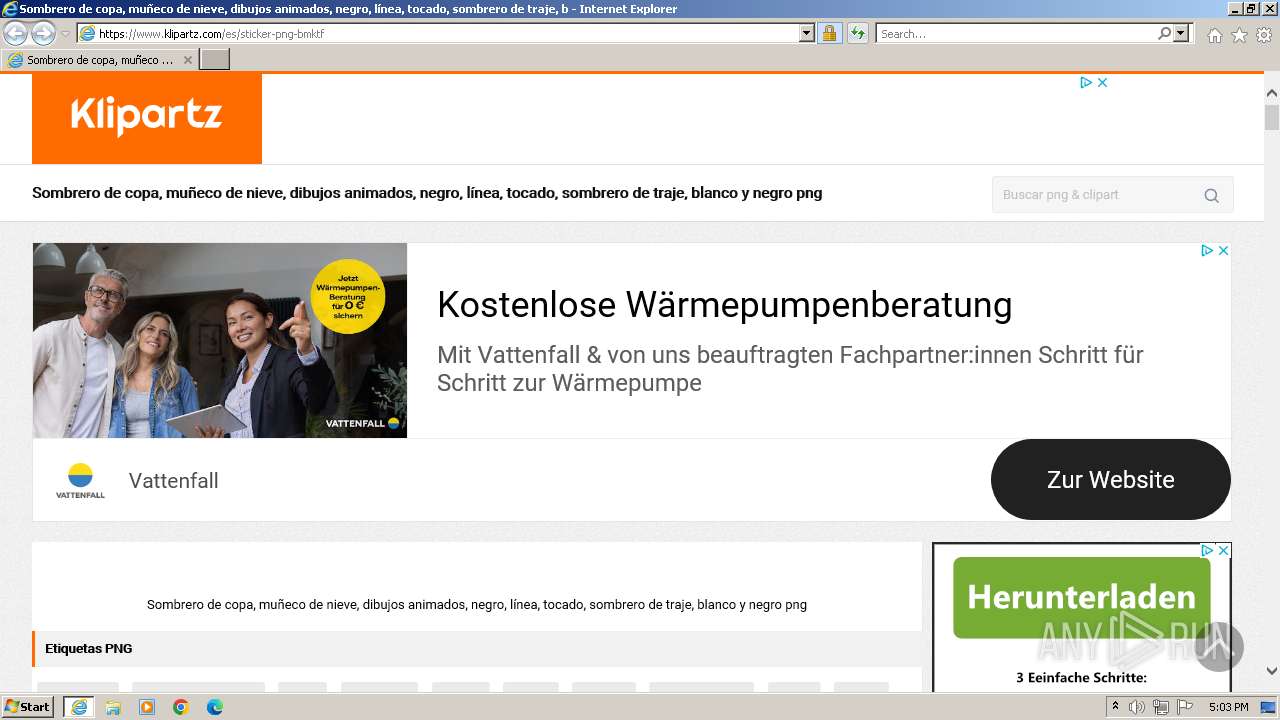This screenshot has width=1280, height=720.
Task: Click the page scrollbar up arrow
Action: [1272, 93]
